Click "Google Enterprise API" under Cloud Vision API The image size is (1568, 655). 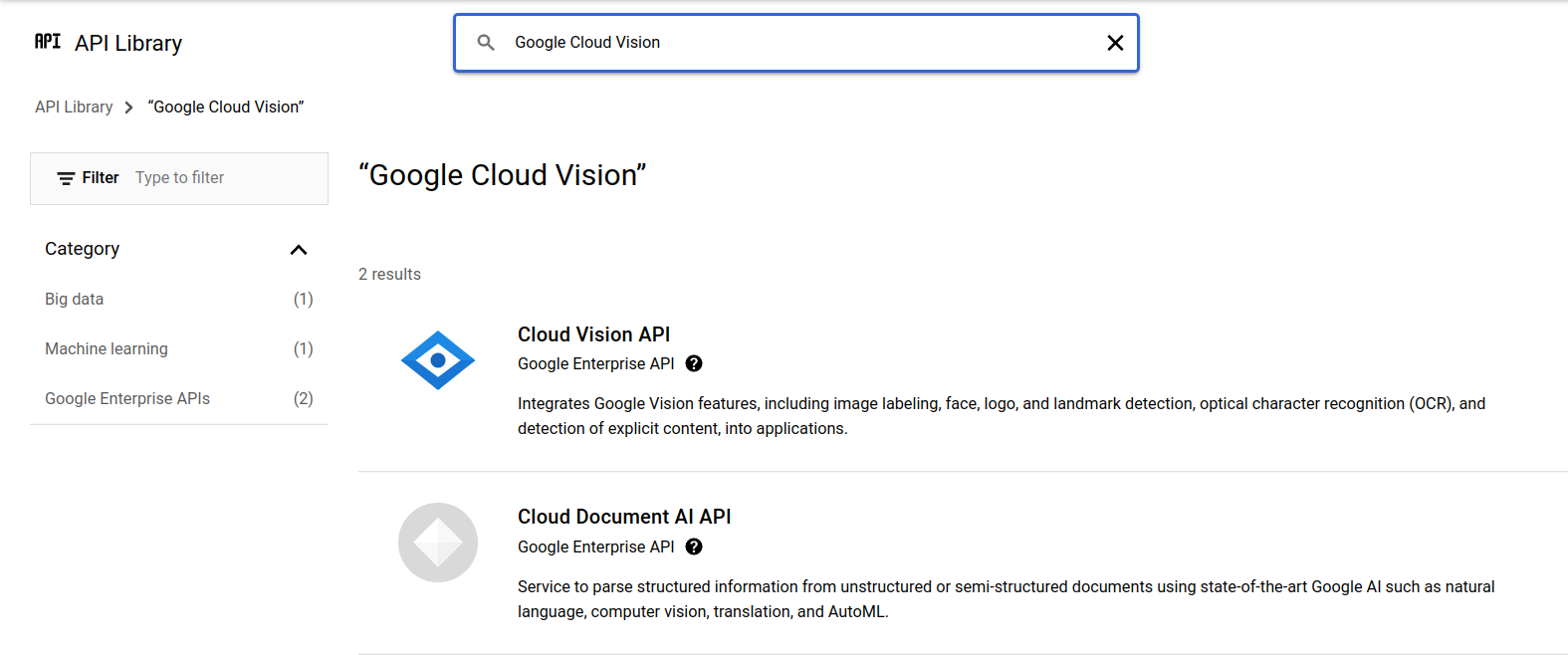pos(595,363)
